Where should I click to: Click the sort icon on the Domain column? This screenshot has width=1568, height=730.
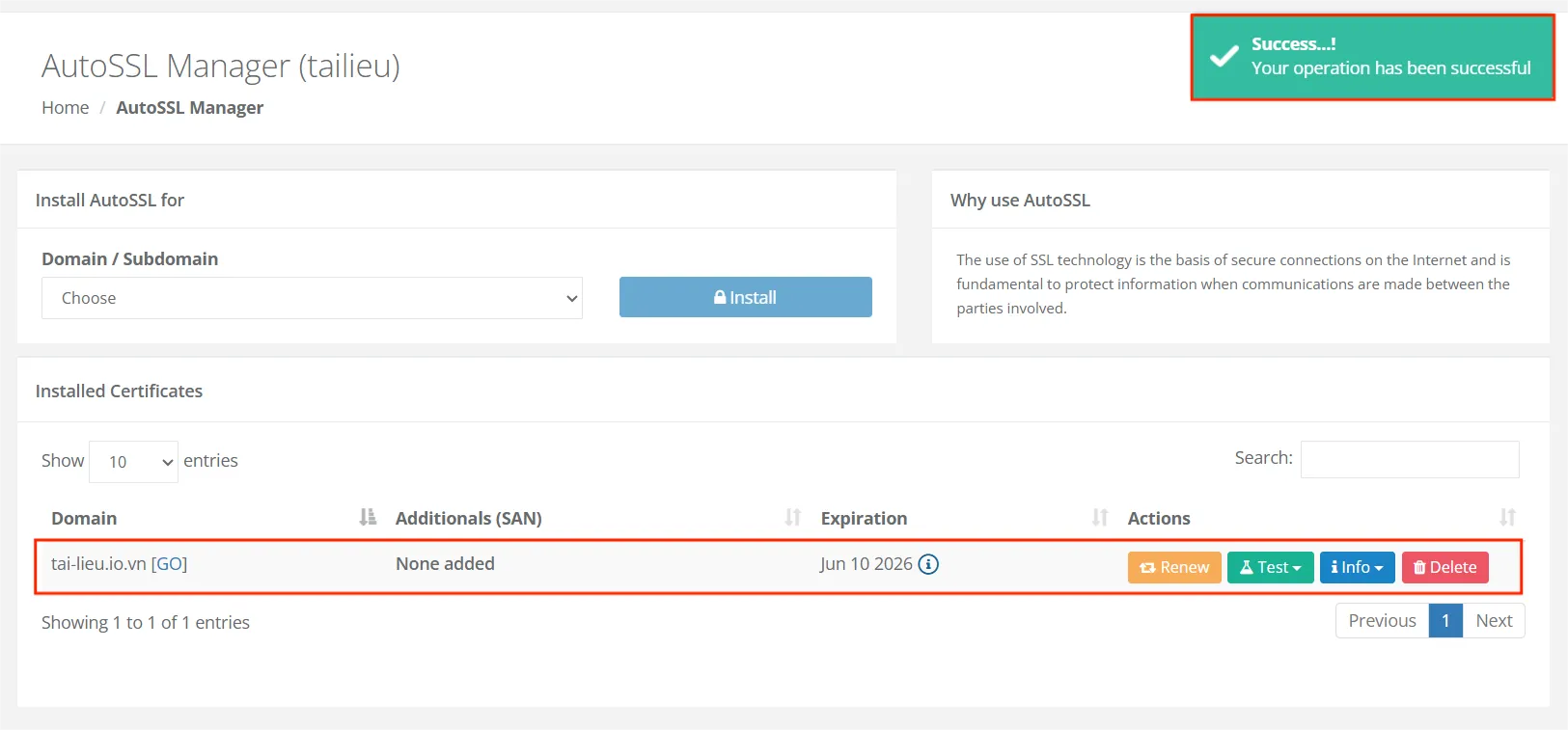366,517
